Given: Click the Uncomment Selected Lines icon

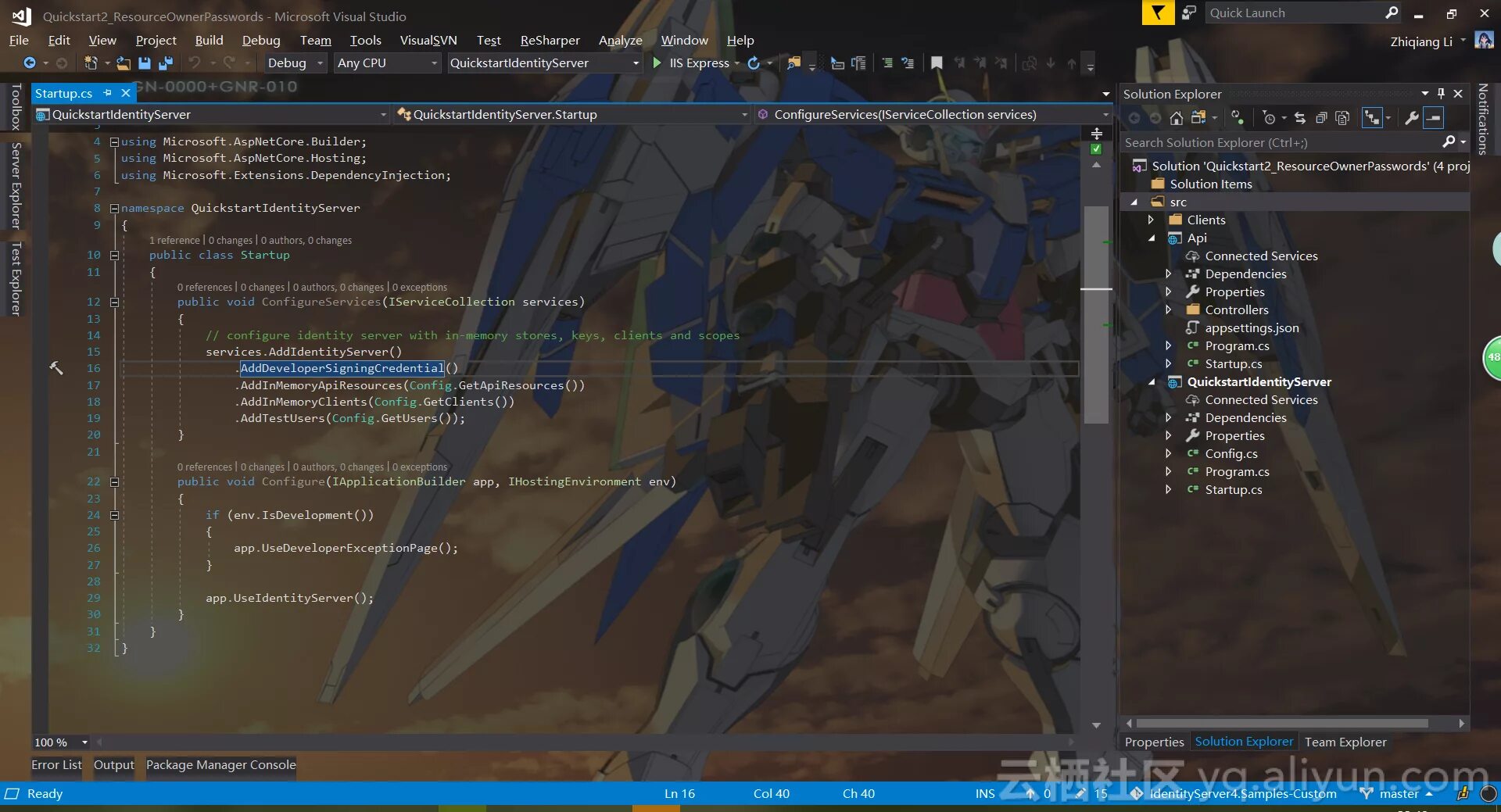Looking at the screenshot, I should [x=908, y=63].
